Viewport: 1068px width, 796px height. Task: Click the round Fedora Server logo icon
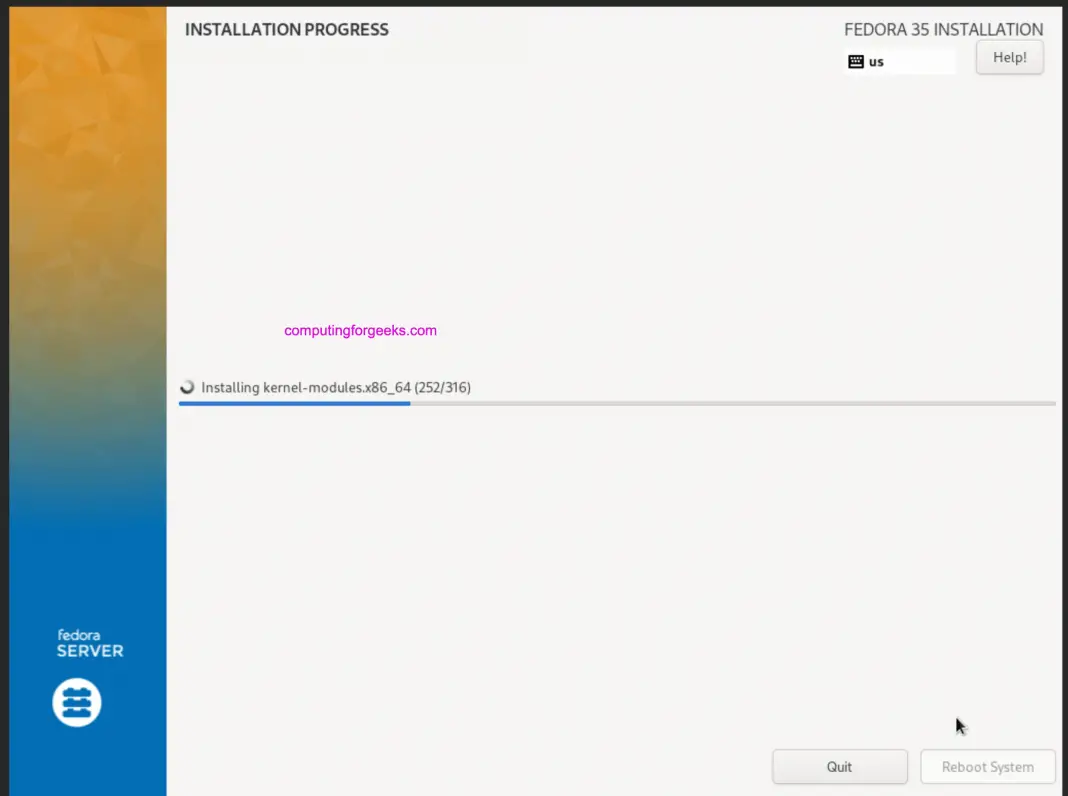click(x=77, y=702)
